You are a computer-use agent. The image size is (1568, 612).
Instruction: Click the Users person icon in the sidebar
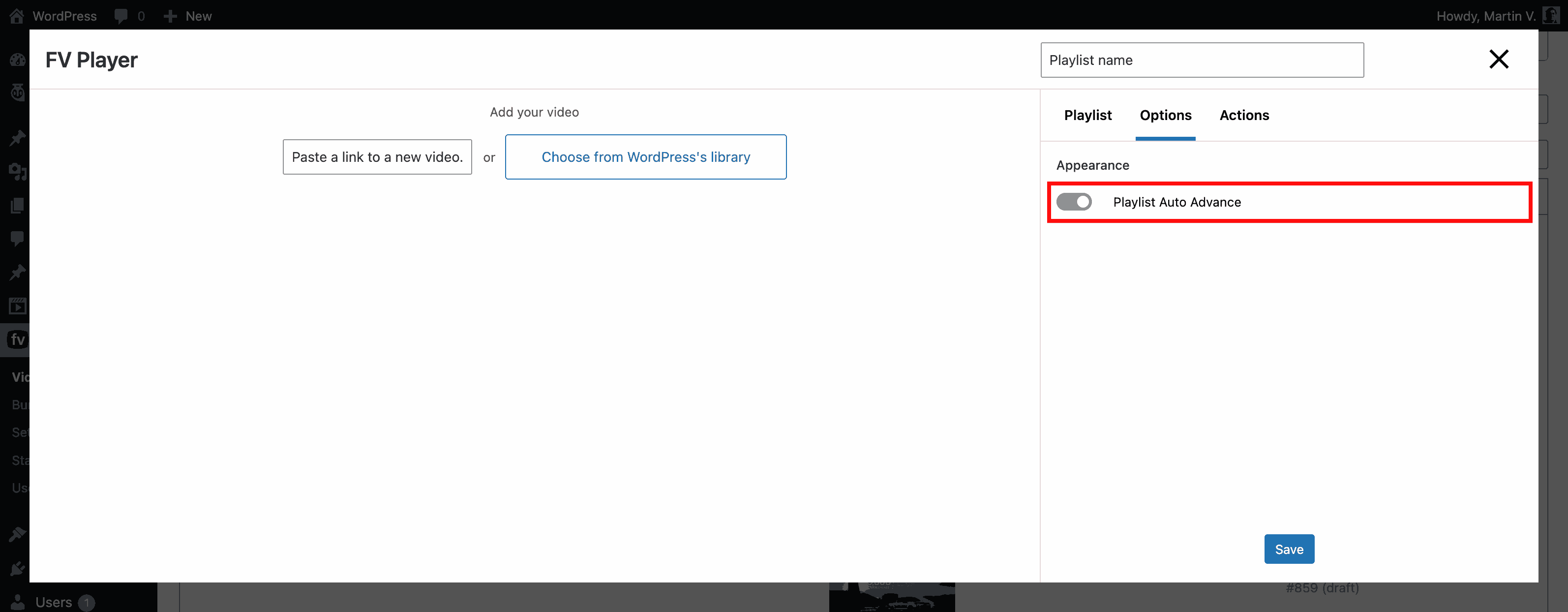pos(18,602)
